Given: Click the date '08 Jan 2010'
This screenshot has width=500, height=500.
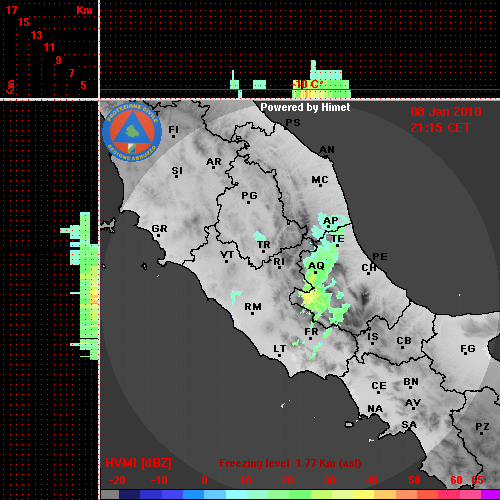Looking at the screenshot, I should (446, 112).
